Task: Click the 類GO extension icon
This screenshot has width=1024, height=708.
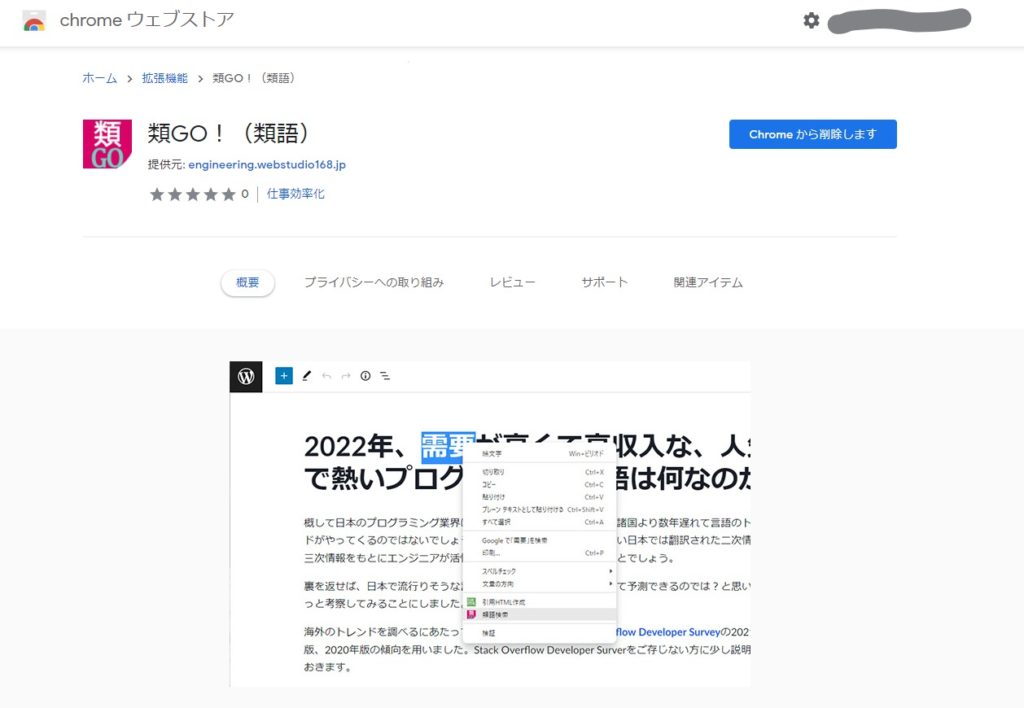Action: (x=107, y=144)
